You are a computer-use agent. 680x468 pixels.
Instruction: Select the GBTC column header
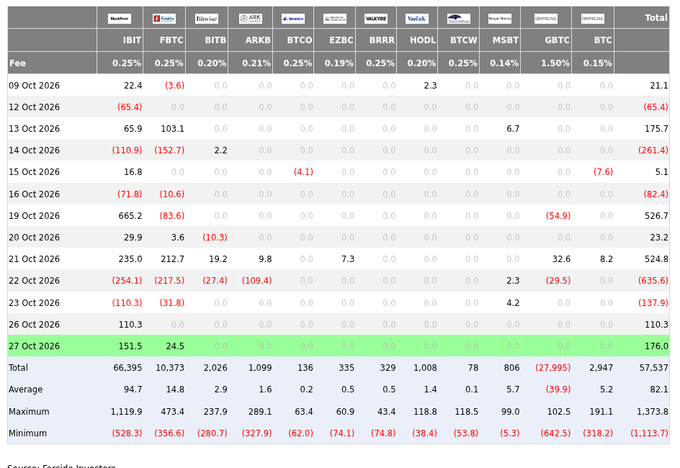546,40
